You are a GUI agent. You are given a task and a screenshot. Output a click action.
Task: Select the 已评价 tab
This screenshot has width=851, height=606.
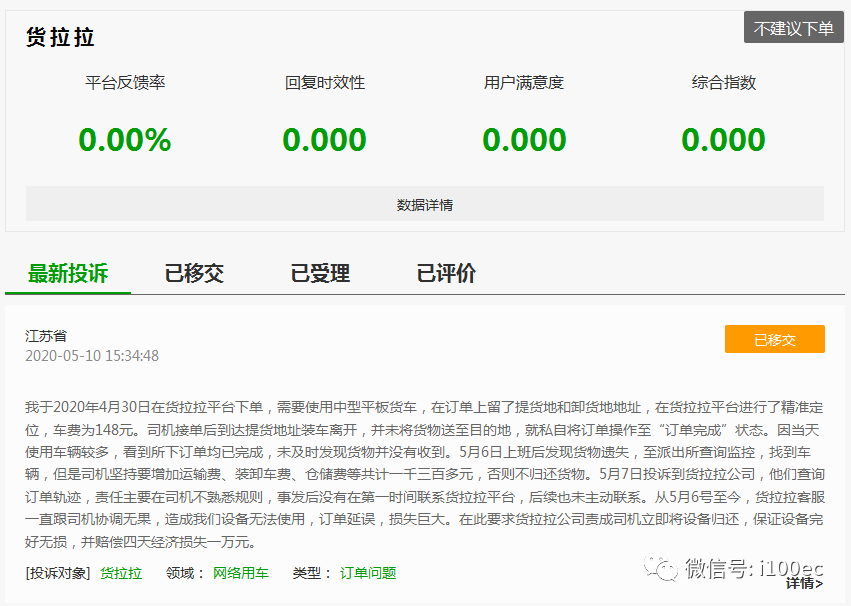coord(446,273)
